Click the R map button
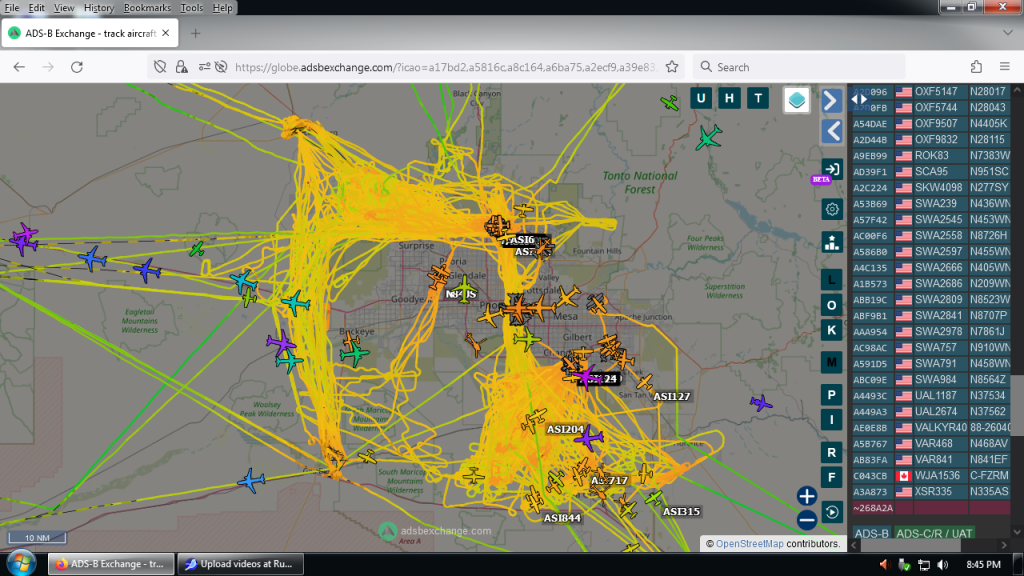This screenshot has width=1024, height=576. [x=831, y=453]
